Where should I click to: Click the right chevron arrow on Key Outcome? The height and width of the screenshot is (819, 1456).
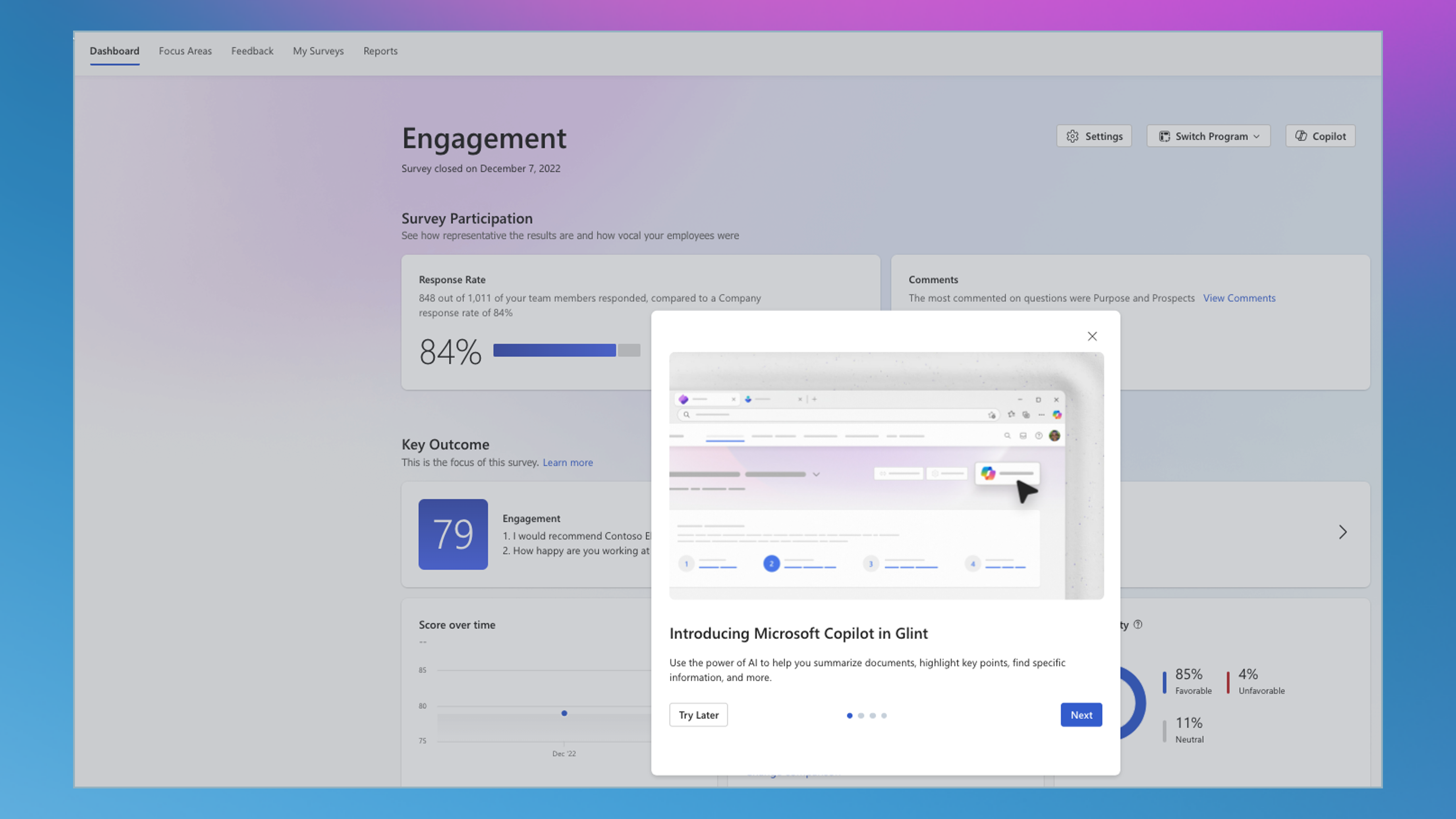click(1342, 532)
